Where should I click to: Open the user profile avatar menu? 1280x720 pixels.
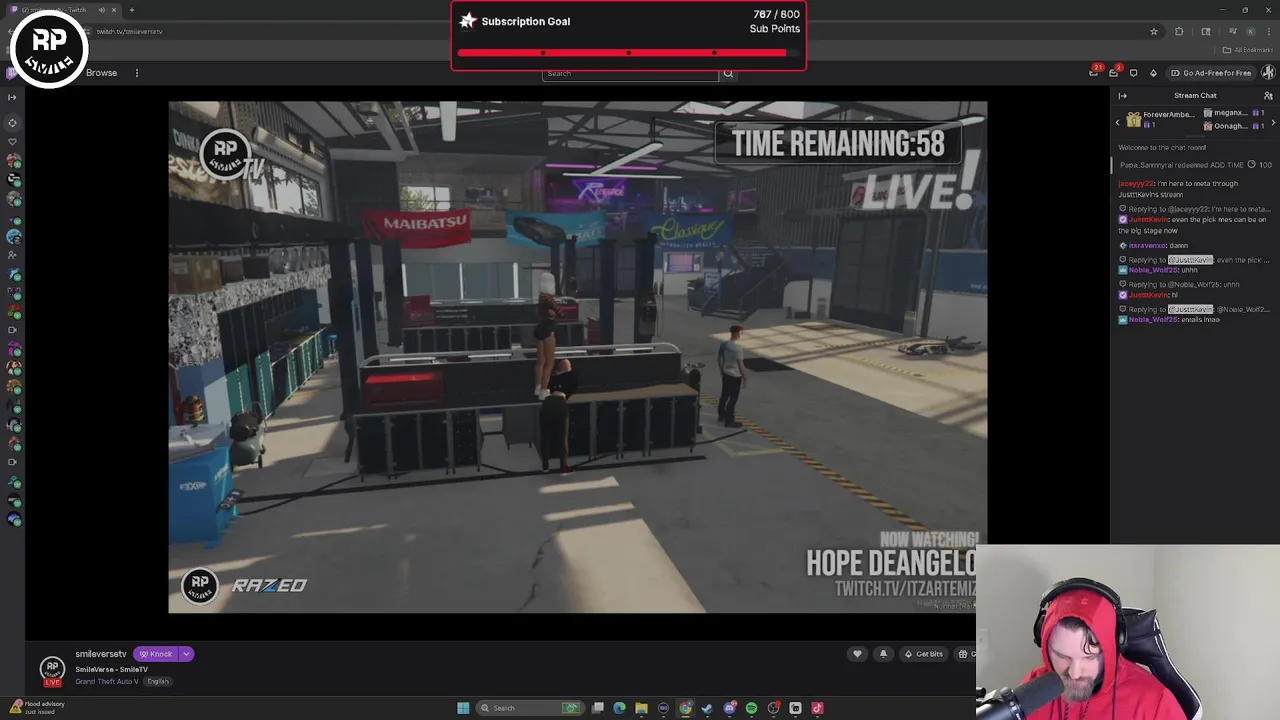click(1268, 73)
